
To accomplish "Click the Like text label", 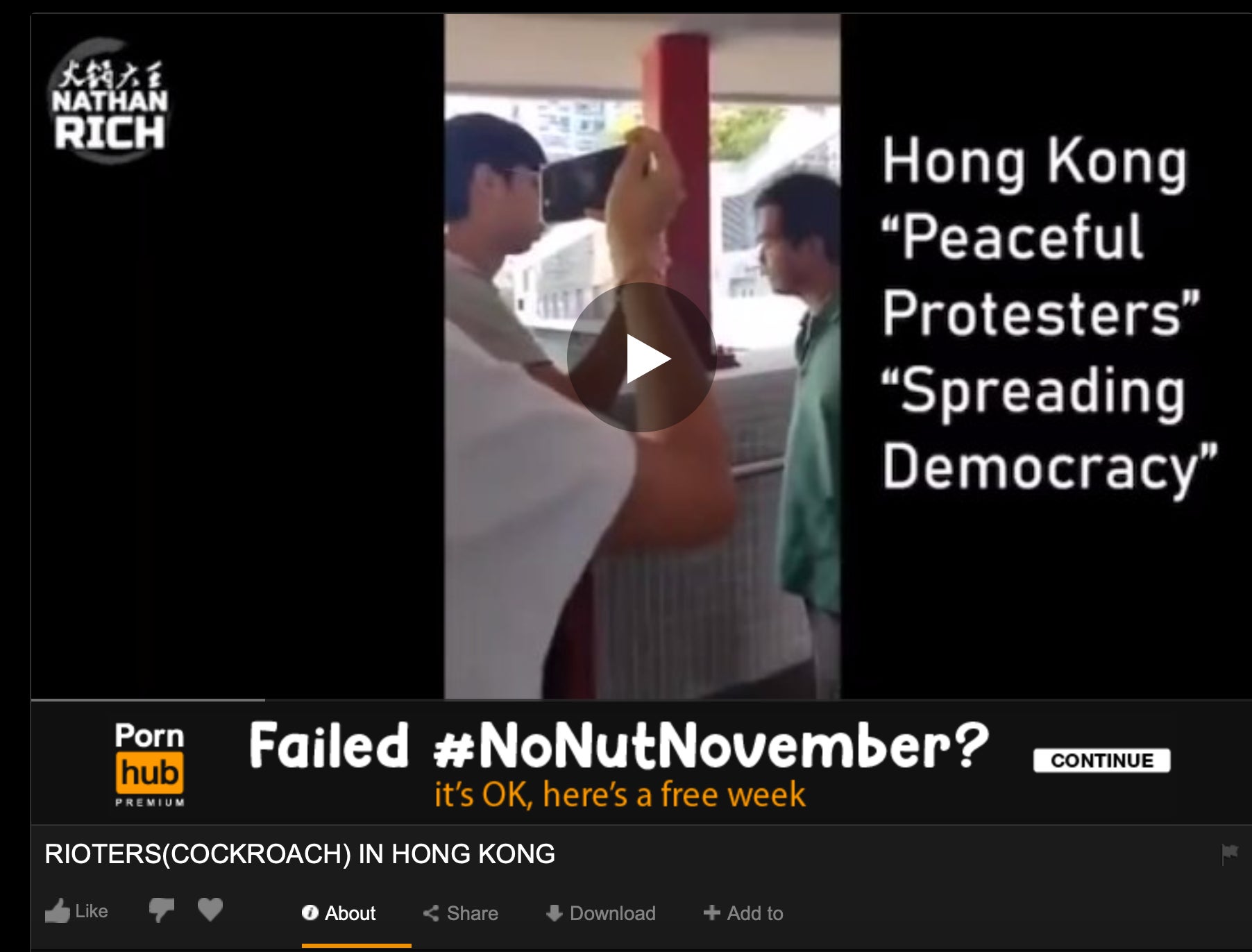I will (92, 911).
